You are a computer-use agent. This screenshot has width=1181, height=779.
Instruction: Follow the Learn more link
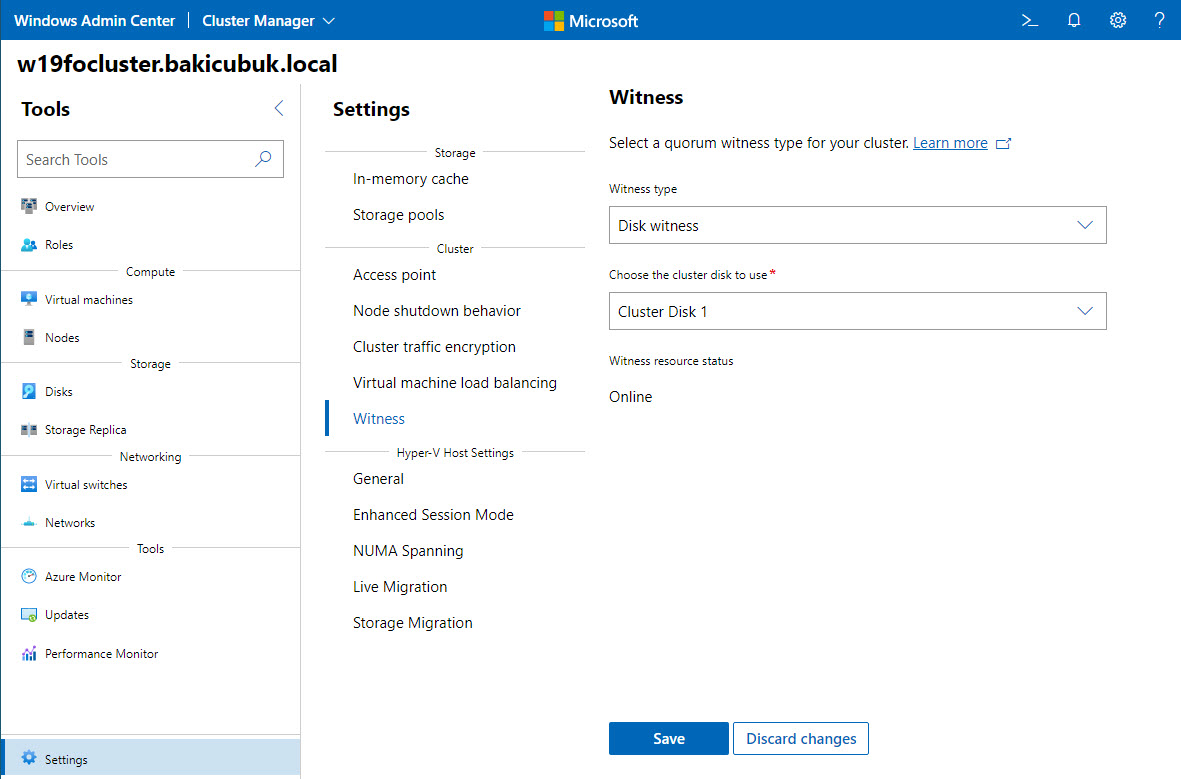coord(950,143)
